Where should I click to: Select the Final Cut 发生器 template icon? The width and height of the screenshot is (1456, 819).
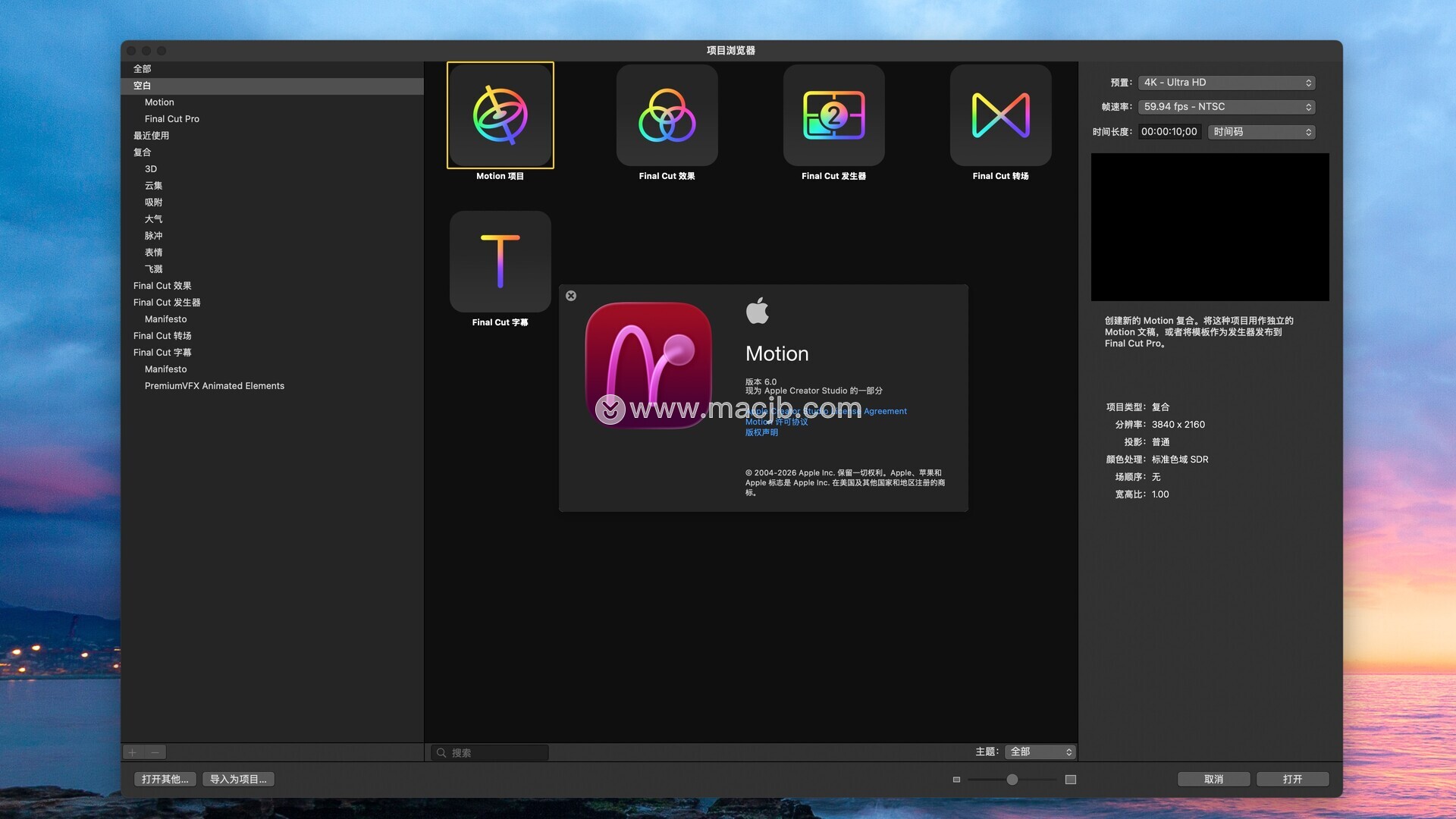pos(833,115)
